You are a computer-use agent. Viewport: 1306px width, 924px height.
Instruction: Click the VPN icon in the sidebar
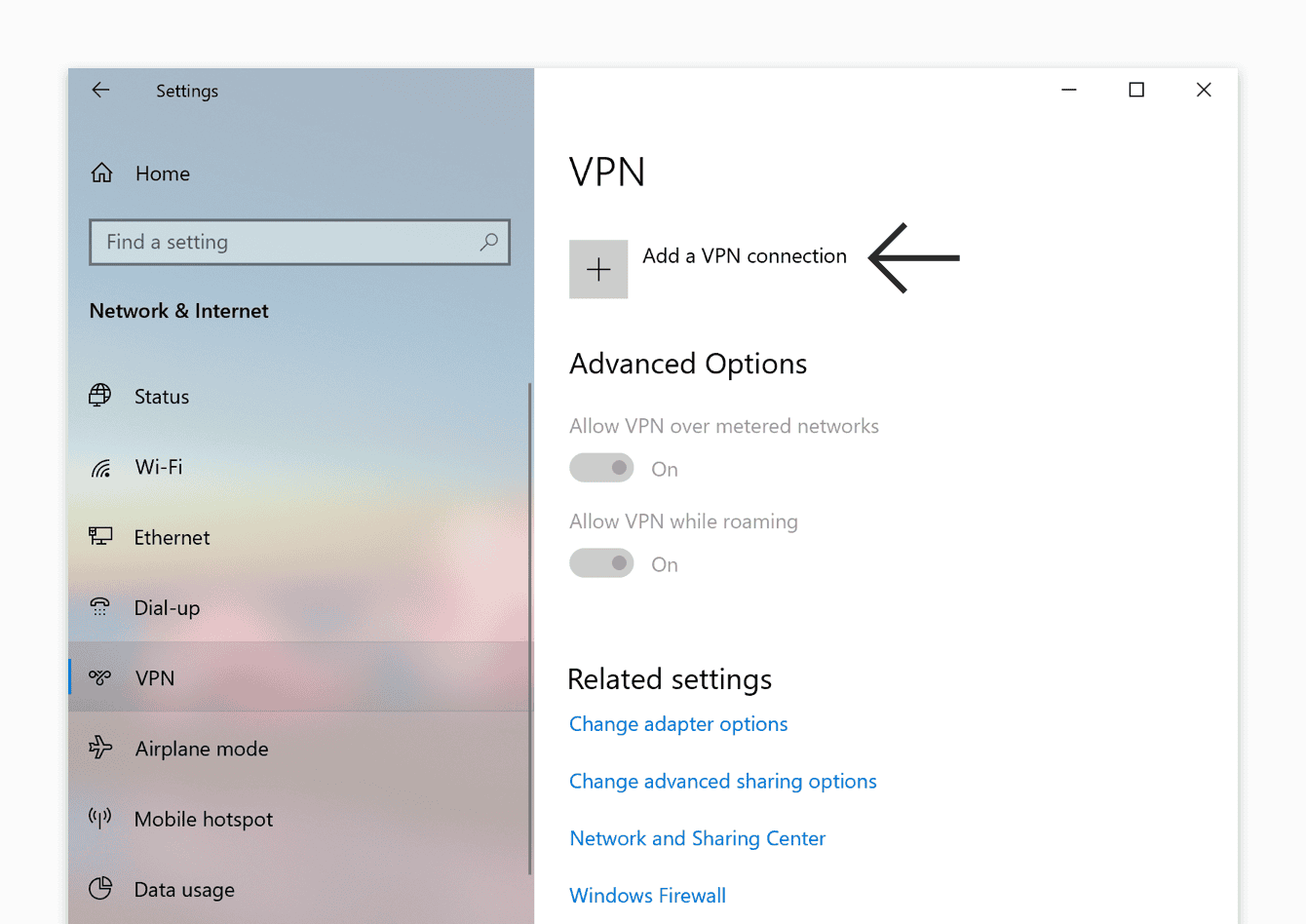100,677
